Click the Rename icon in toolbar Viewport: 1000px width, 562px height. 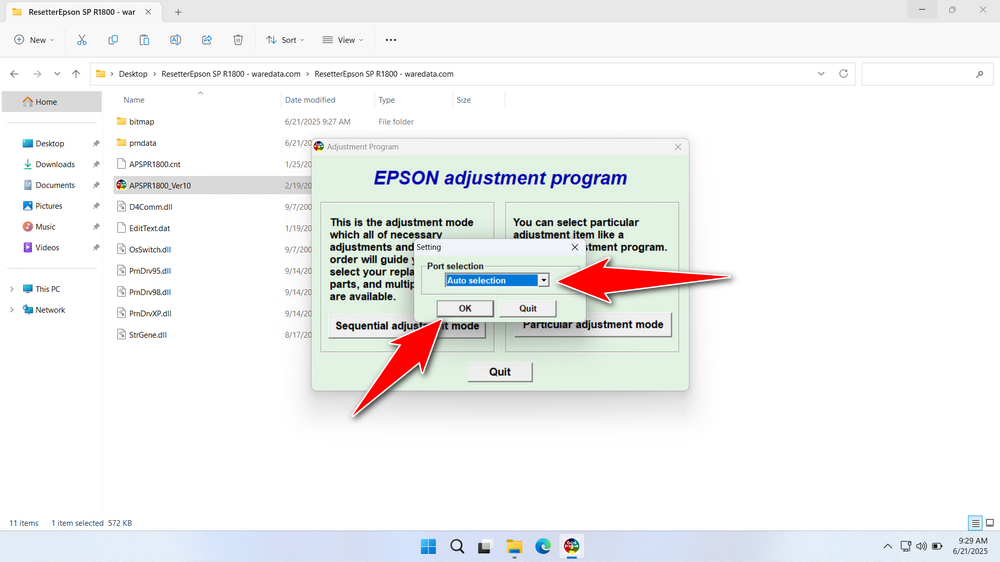click(175, 40)
